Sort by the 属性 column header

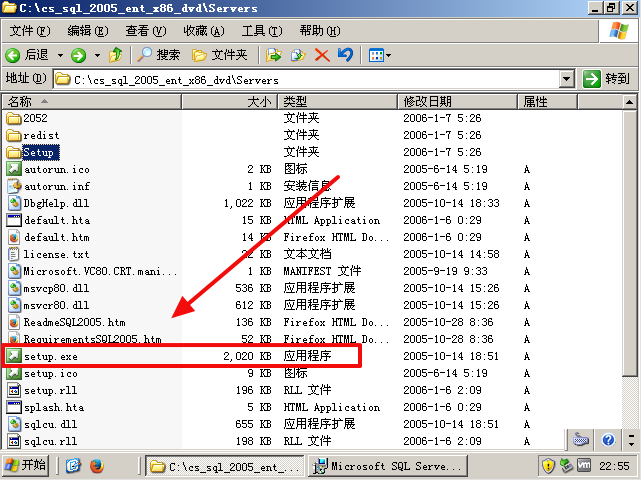click(x=547, y=101)
